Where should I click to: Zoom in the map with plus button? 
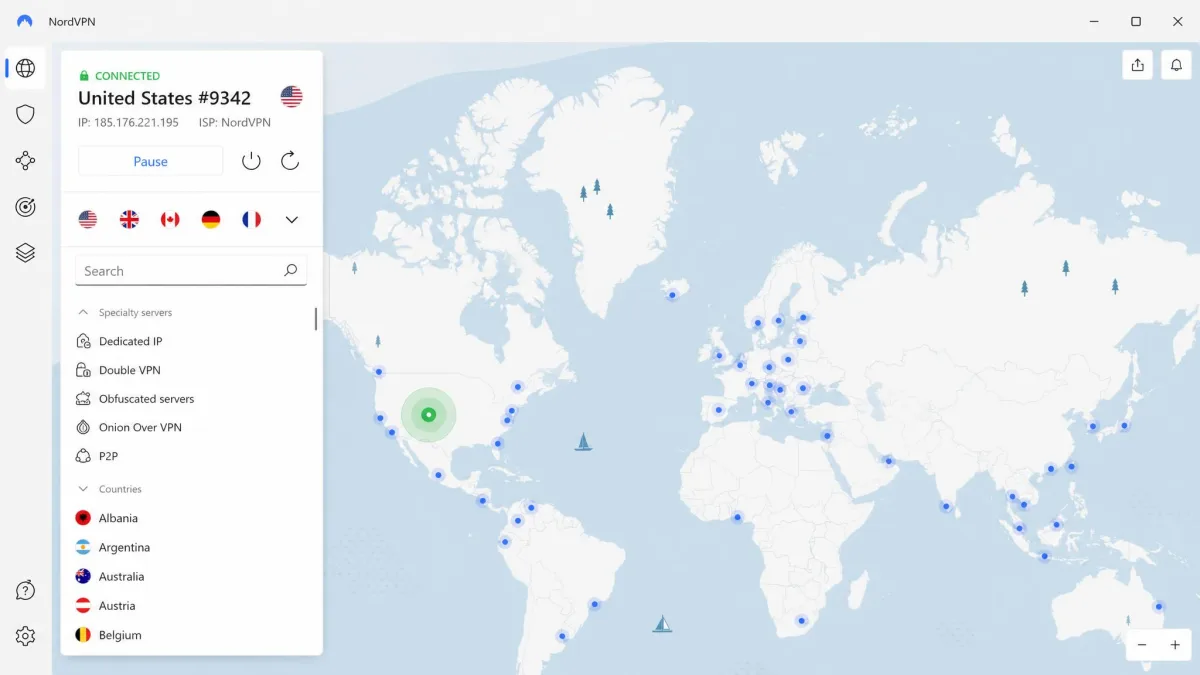click(1175, 645)
